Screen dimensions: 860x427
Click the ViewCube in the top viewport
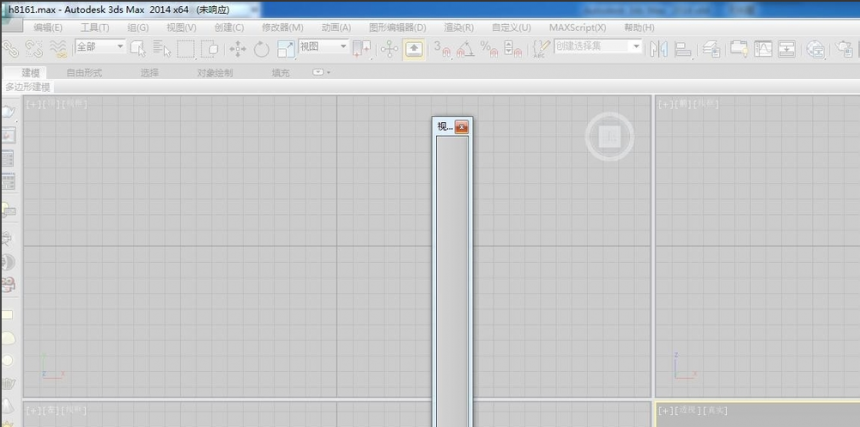coord(610,136)
